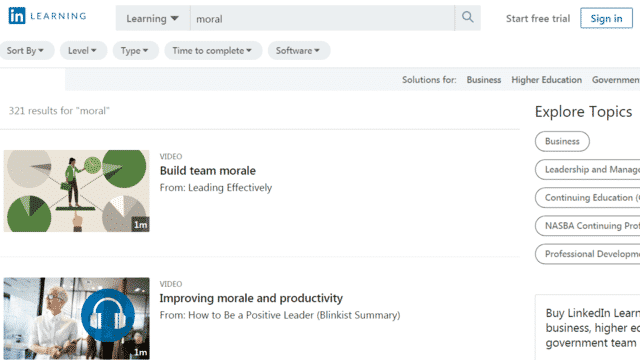The image size is (640, 360).
Task: Expand the Sort By filter
Action: [26, 51]
